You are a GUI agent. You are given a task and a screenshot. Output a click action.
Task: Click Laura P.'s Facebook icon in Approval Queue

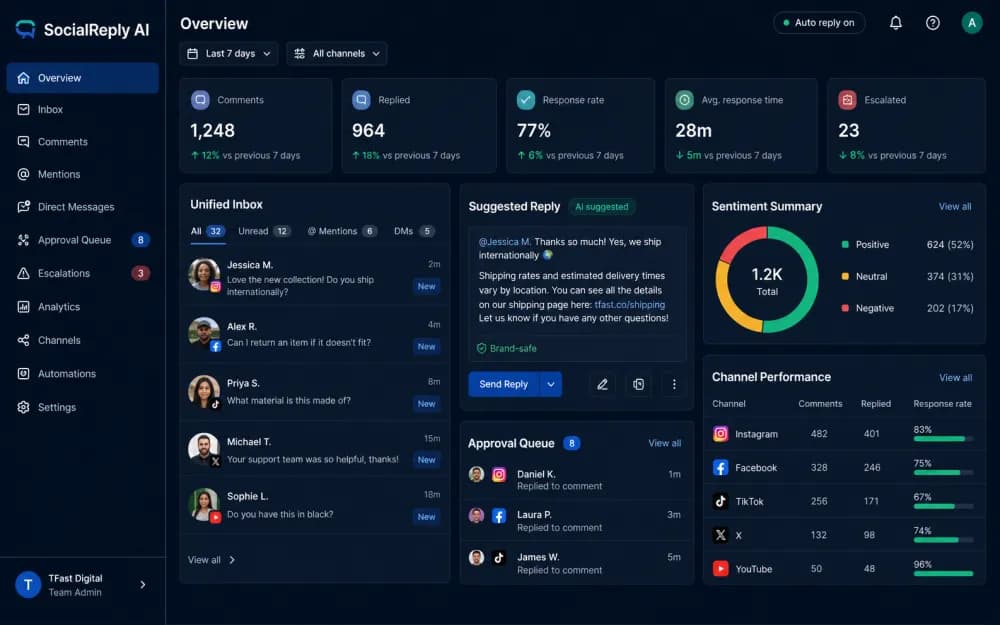point(499,516)
